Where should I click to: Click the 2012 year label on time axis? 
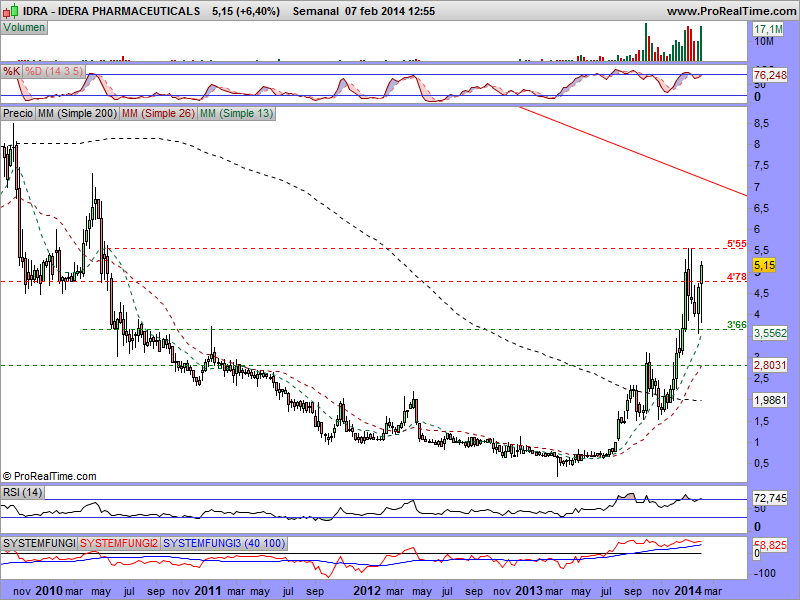tap(367, 591)
